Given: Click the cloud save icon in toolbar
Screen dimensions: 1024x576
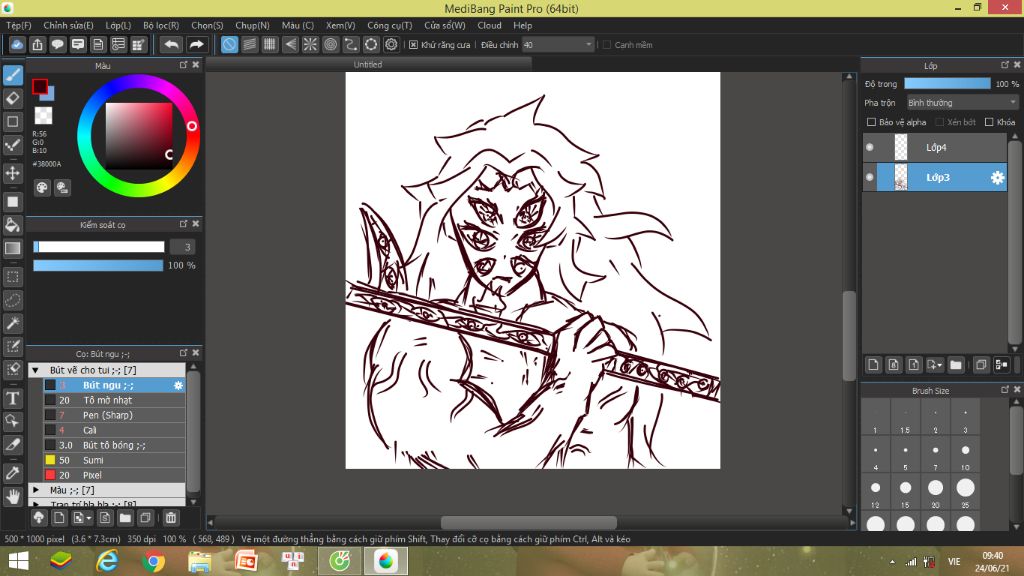Looking at the screenshot, I should pyautogui.click(x=17, y=44).
